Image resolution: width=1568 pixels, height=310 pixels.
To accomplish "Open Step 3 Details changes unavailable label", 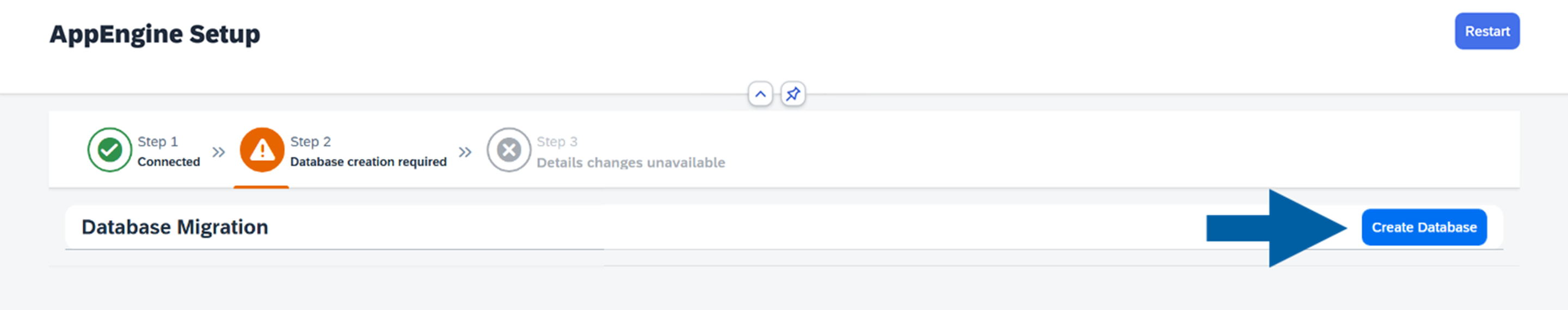I will pos(631,151).
